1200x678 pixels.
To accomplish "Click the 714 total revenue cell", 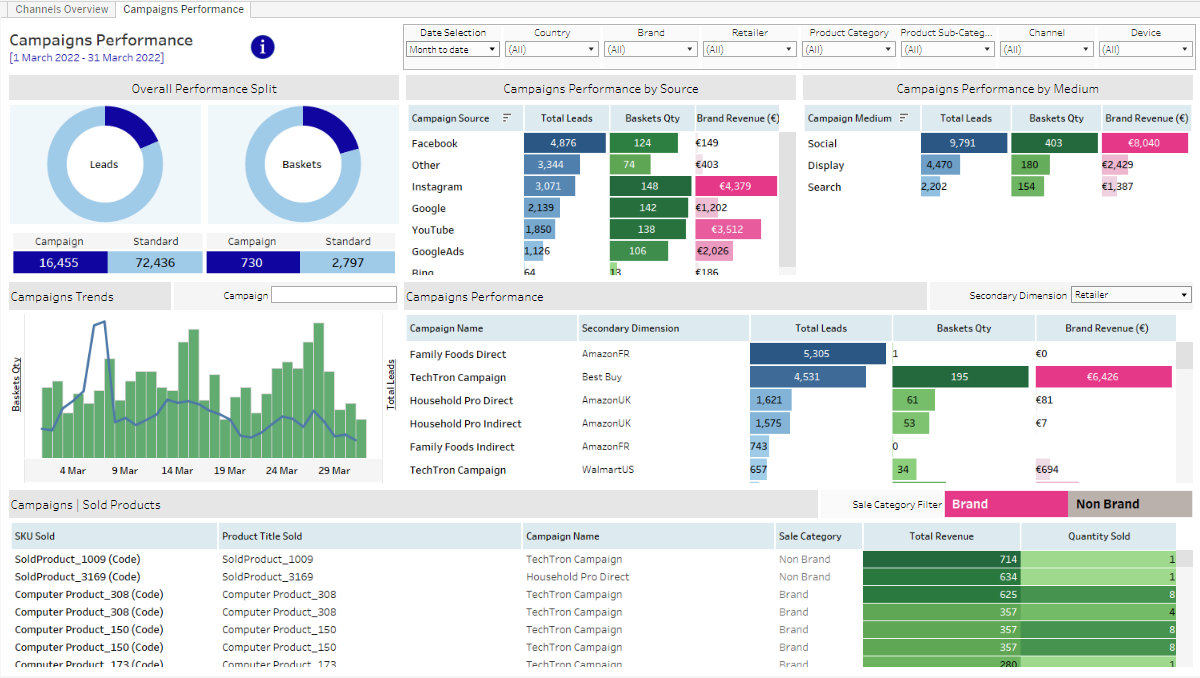I will pos(941,559).
